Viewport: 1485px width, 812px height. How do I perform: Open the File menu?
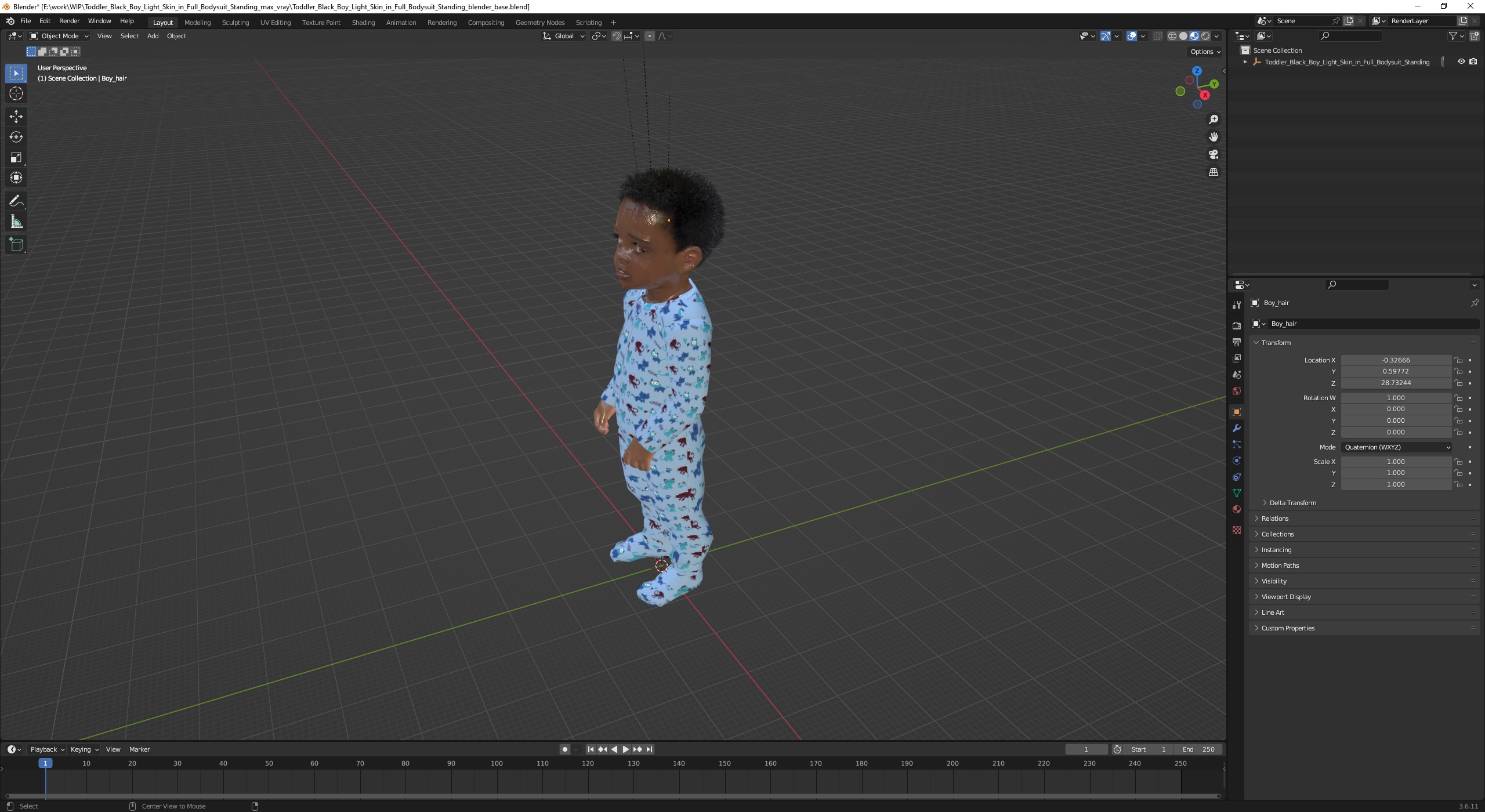point(26,21)
